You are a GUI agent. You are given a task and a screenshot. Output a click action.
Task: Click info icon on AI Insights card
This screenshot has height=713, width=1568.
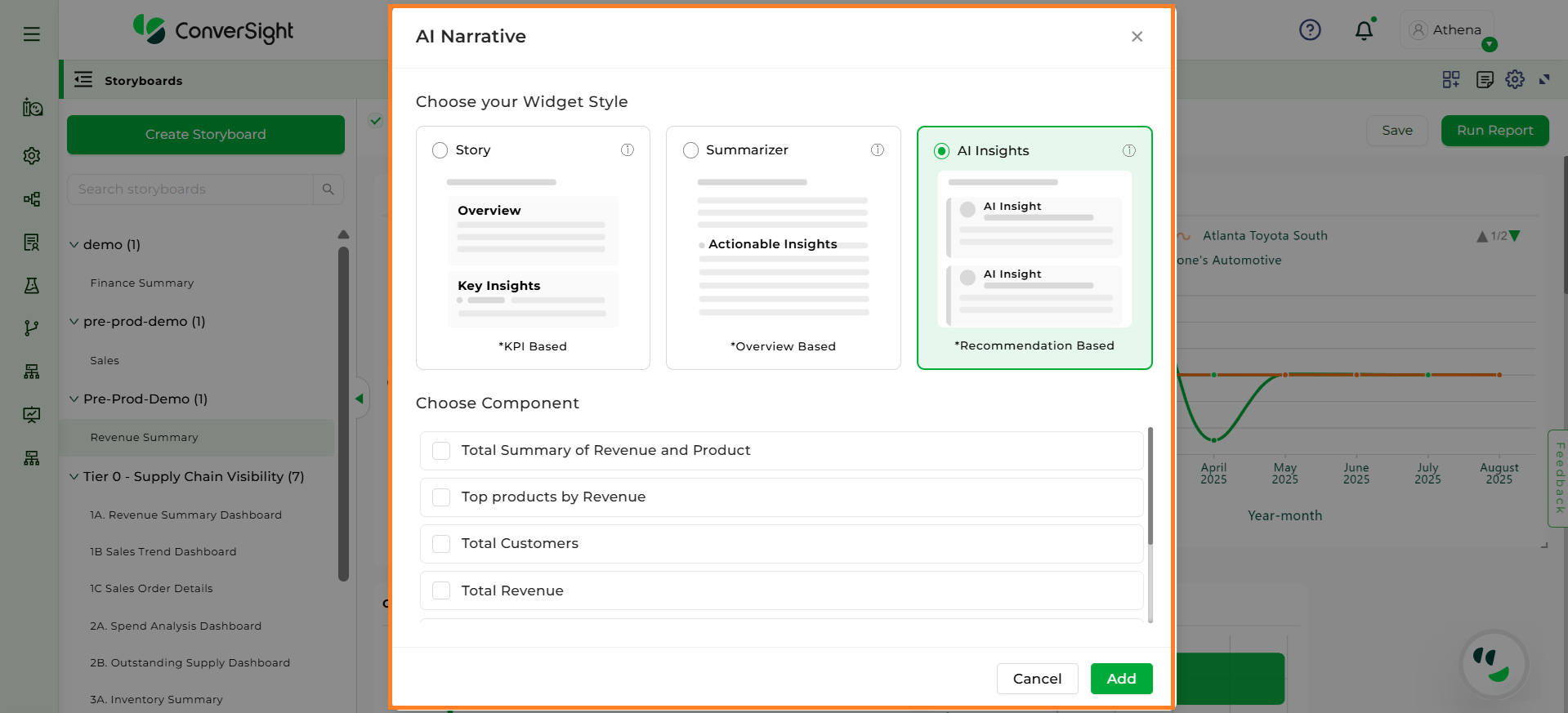pos(1129,150)
